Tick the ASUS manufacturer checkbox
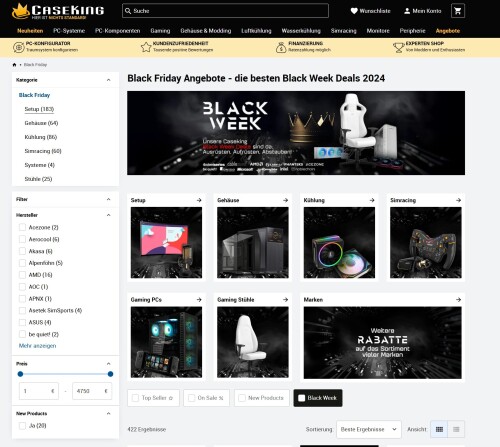Image resolution: width=500 pixels, height=447 pixels. [22, 322]
